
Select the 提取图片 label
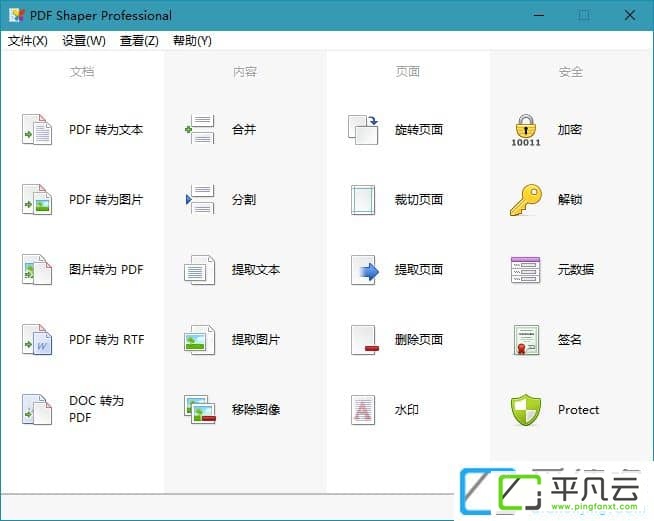[256, 340]
